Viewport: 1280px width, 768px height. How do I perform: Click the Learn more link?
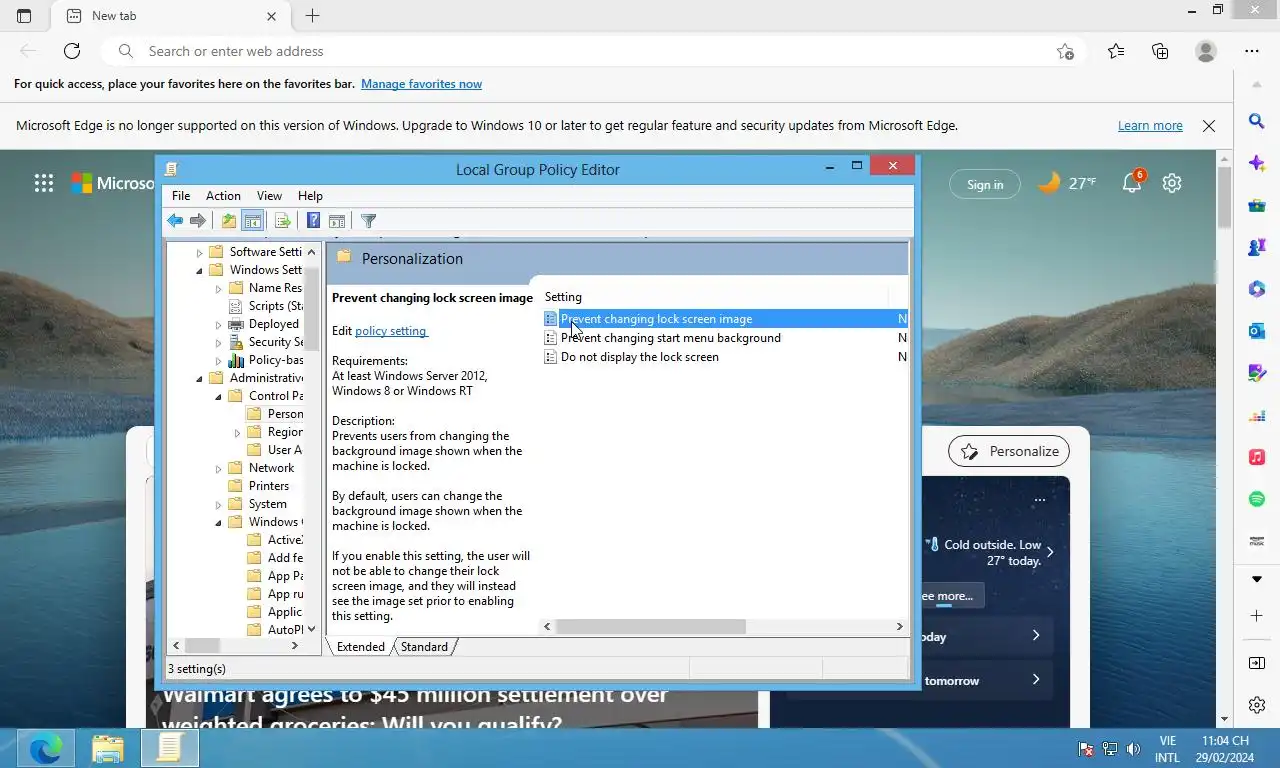point(1150,126)
